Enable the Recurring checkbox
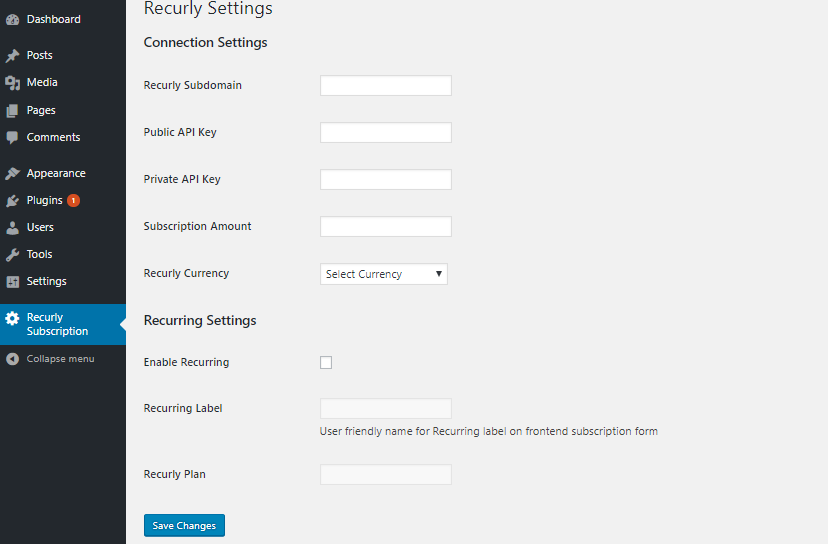This screenshot has width=828, height=544. [326, 362]
